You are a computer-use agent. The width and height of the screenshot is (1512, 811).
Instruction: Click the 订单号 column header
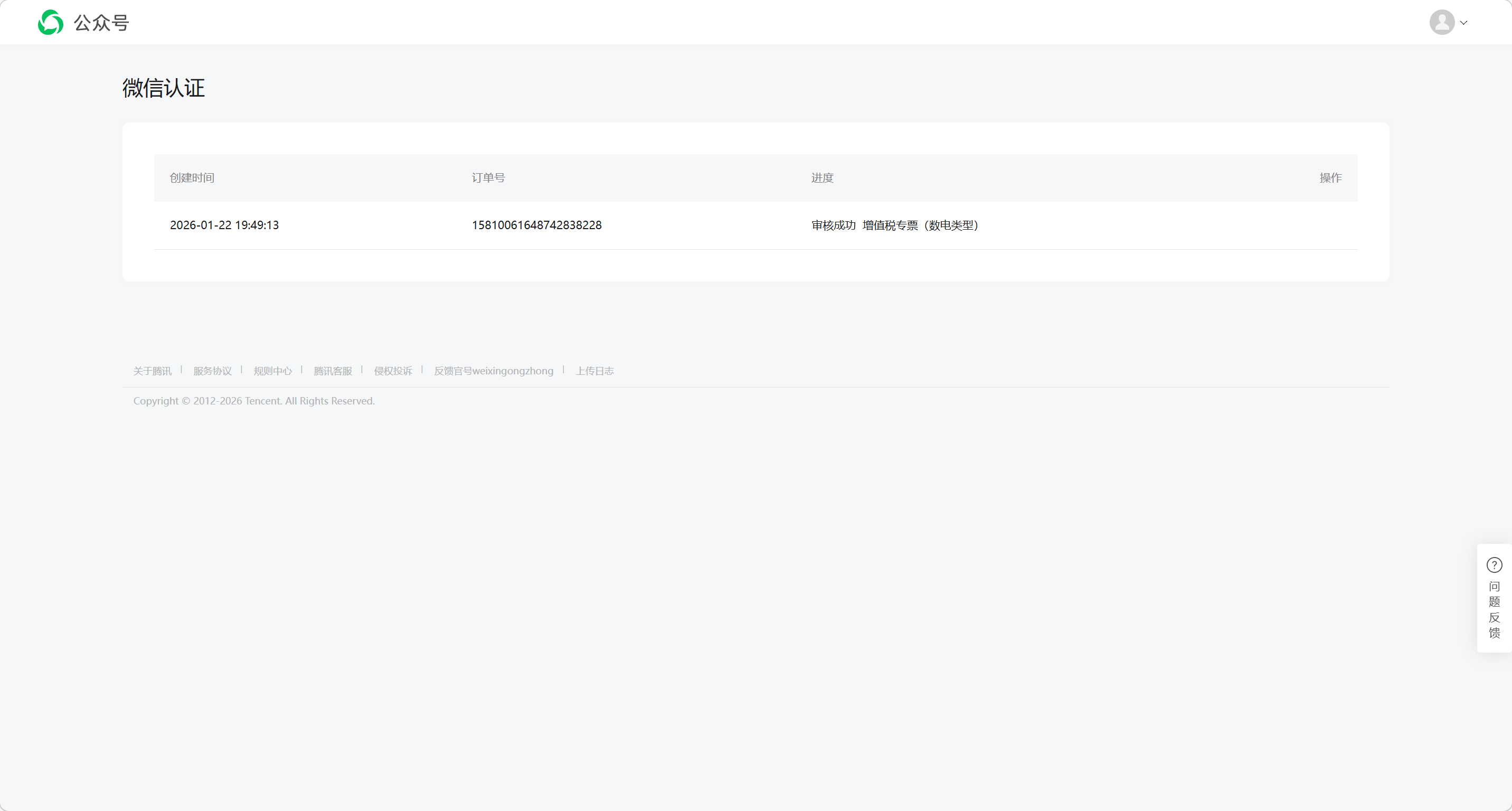coord(488,178)
